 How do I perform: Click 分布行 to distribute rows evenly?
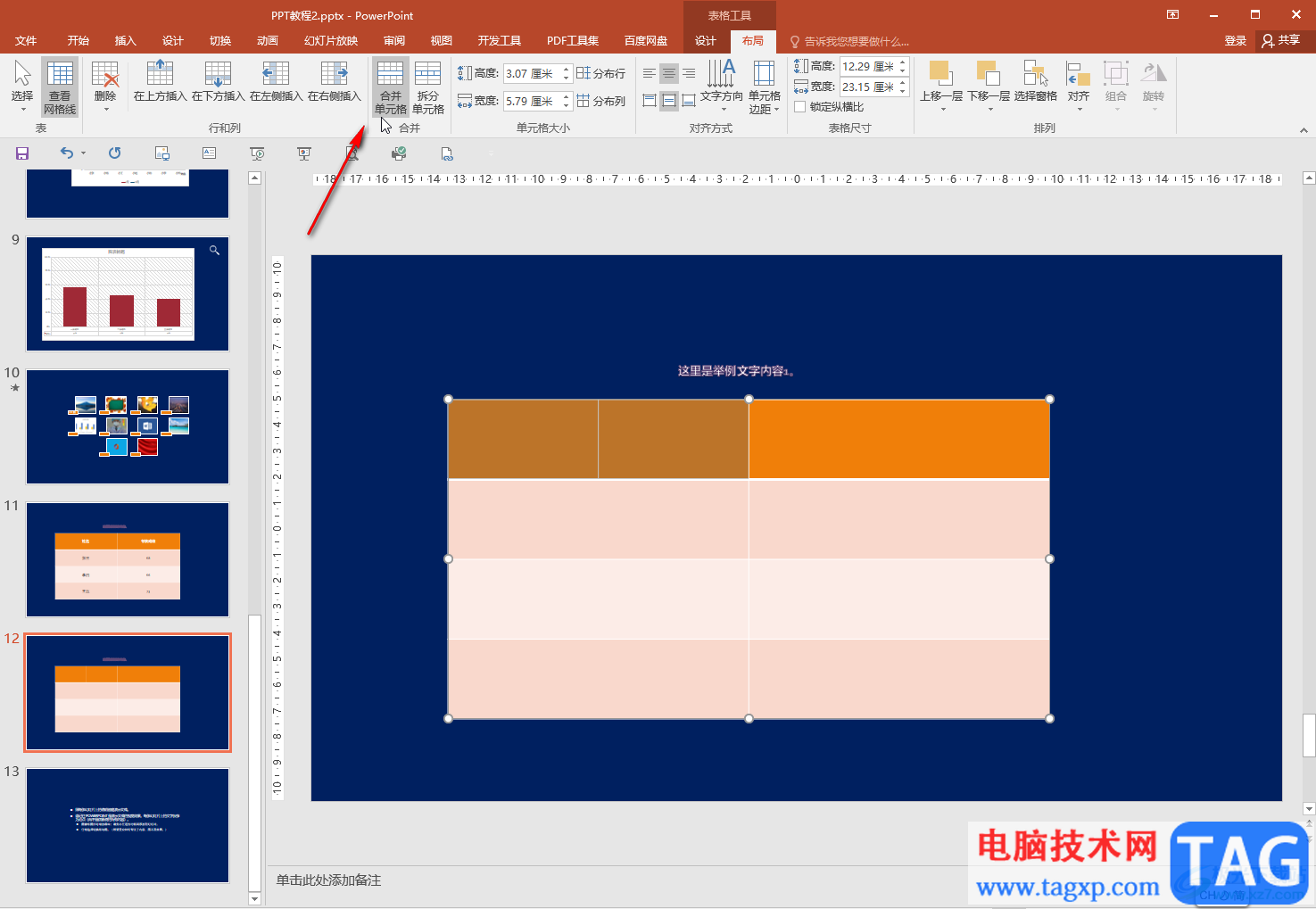coord(600,73)
